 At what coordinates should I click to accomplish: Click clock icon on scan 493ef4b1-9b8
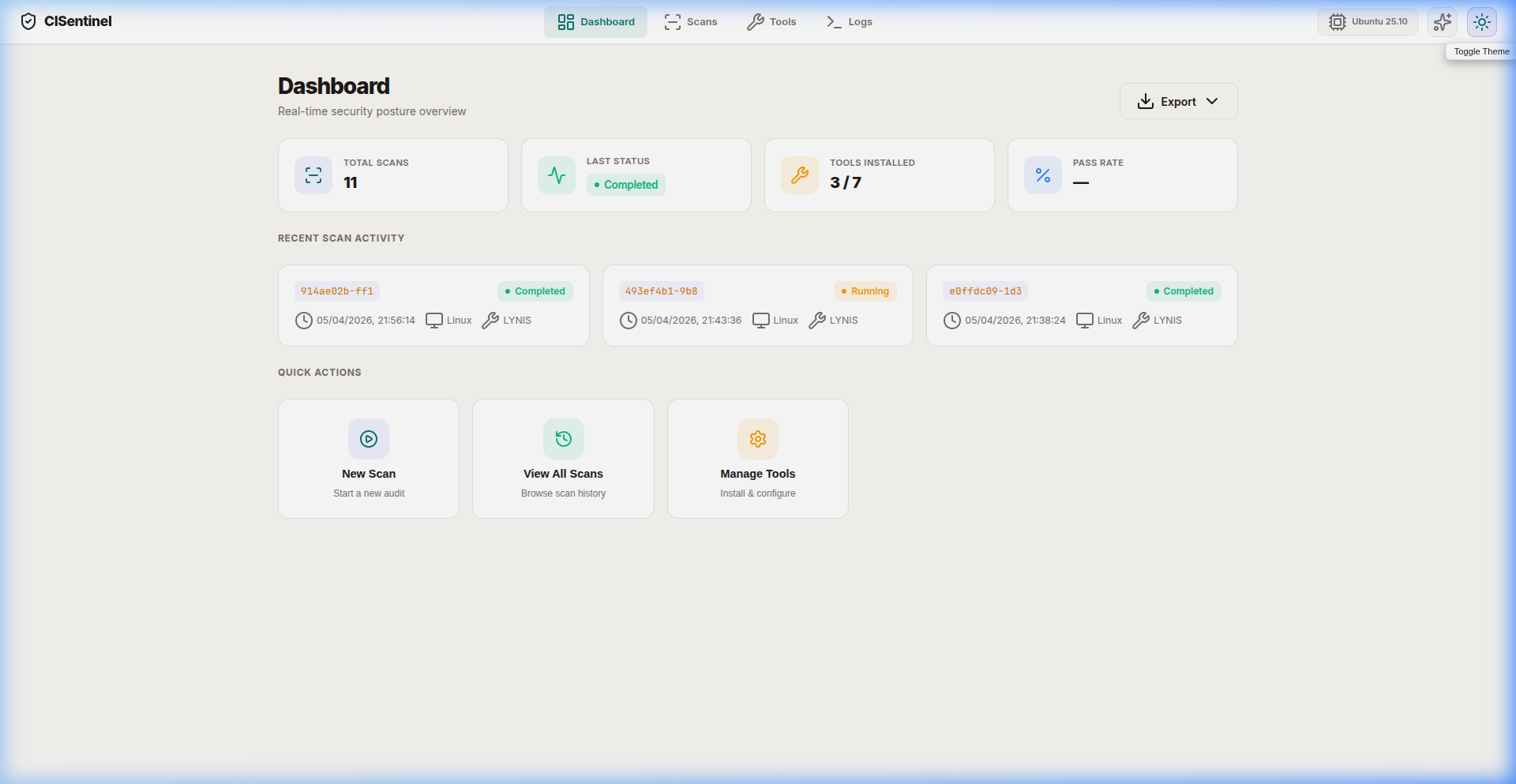coord(629,321)
